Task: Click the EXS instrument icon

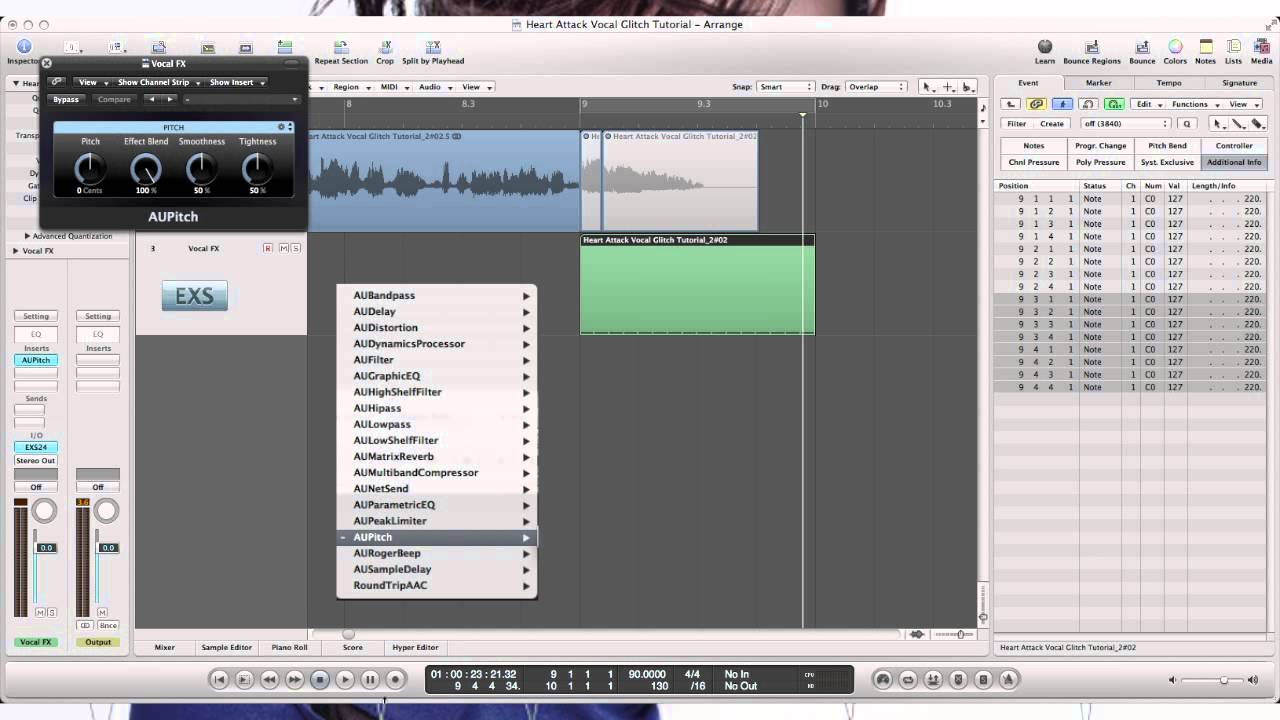Action: point(195,296)
